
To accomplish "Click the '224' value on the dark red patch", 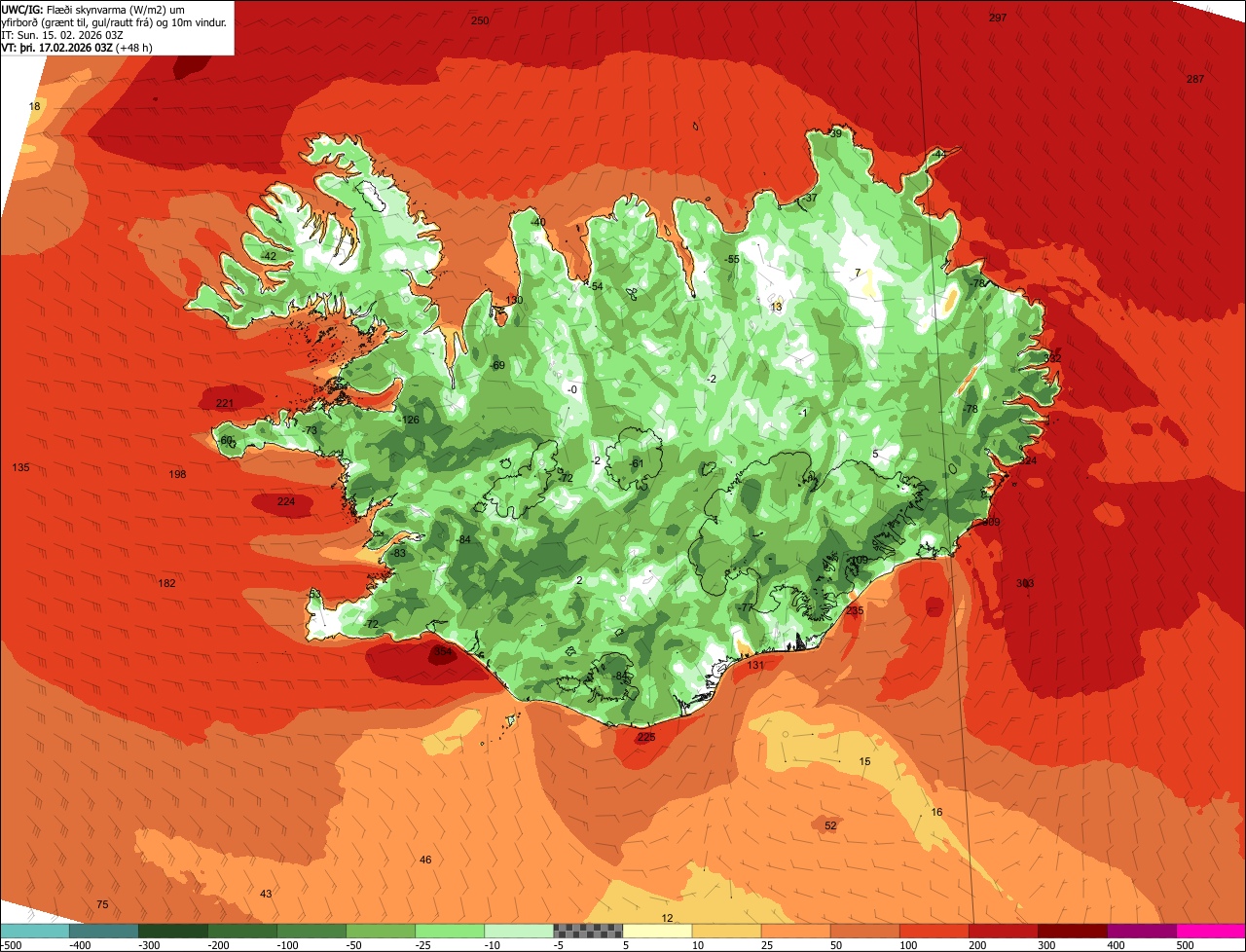I will (x=286, y=501).
